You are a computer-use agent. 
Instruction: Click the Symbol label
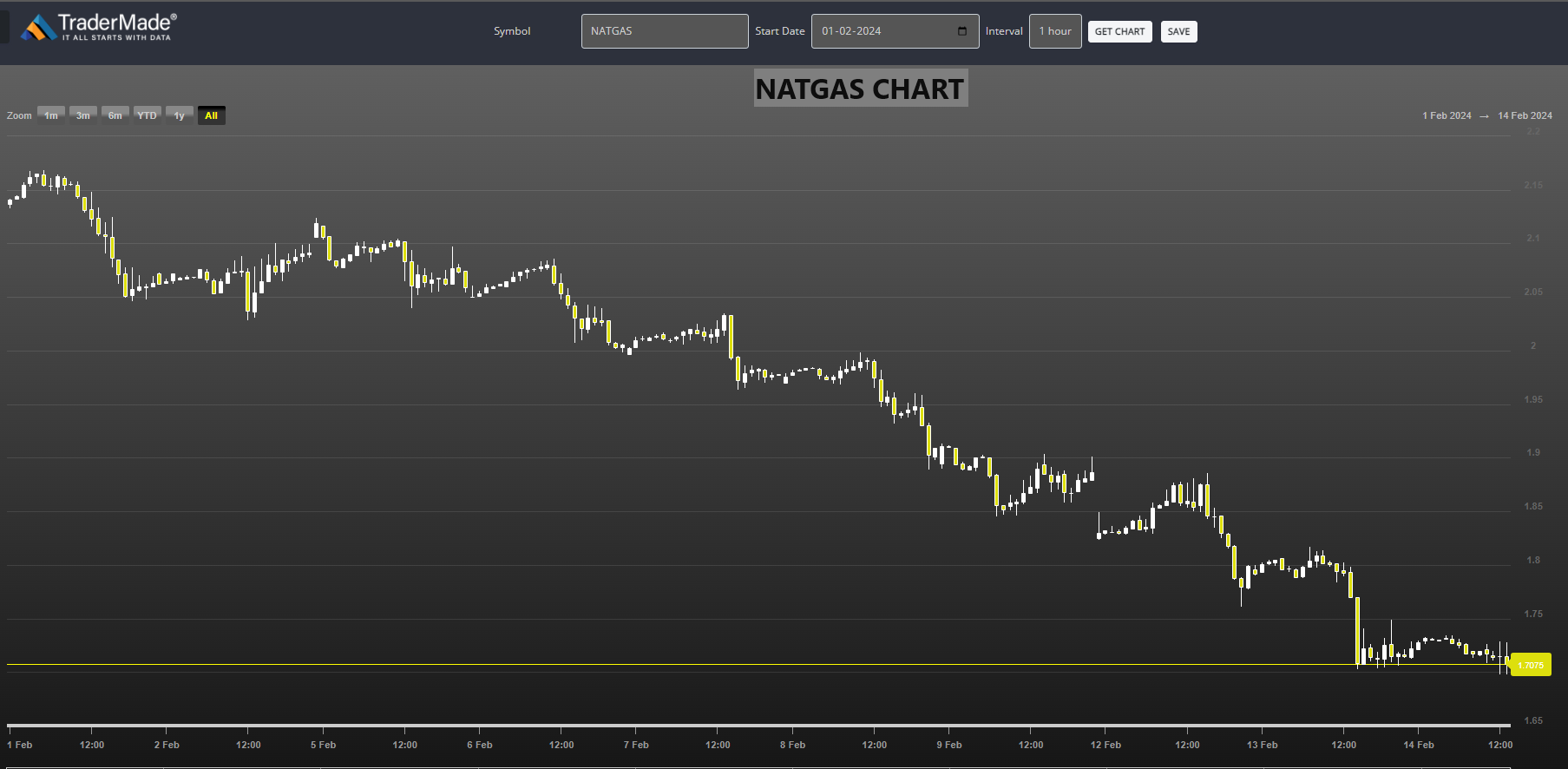[512, 31]
